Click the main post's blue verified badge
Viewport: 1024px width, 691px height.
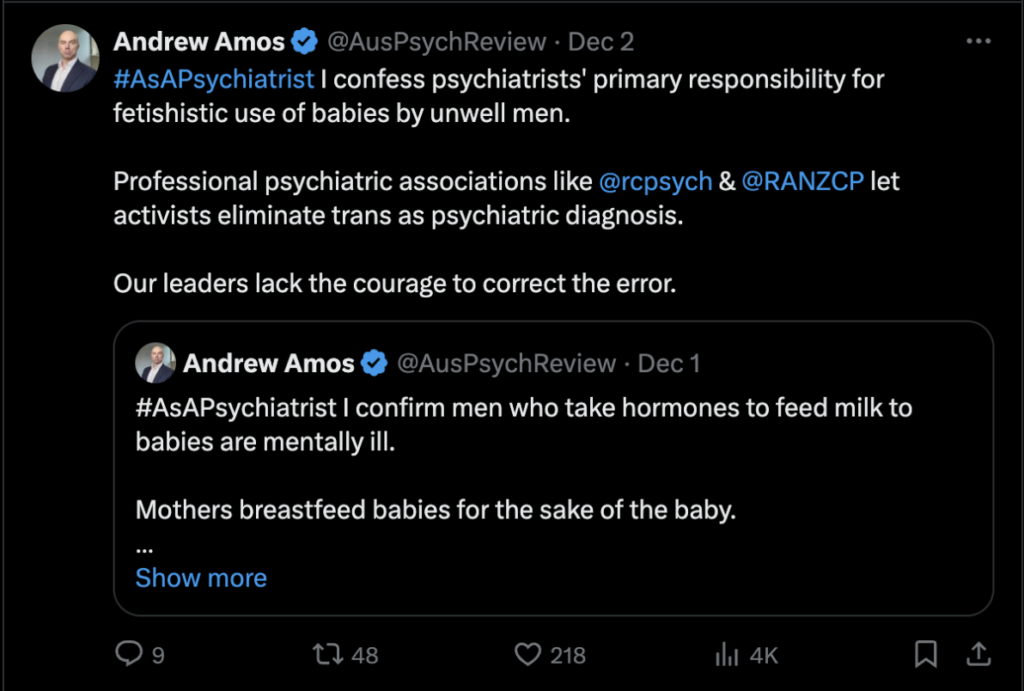click(x=304, y=43)
